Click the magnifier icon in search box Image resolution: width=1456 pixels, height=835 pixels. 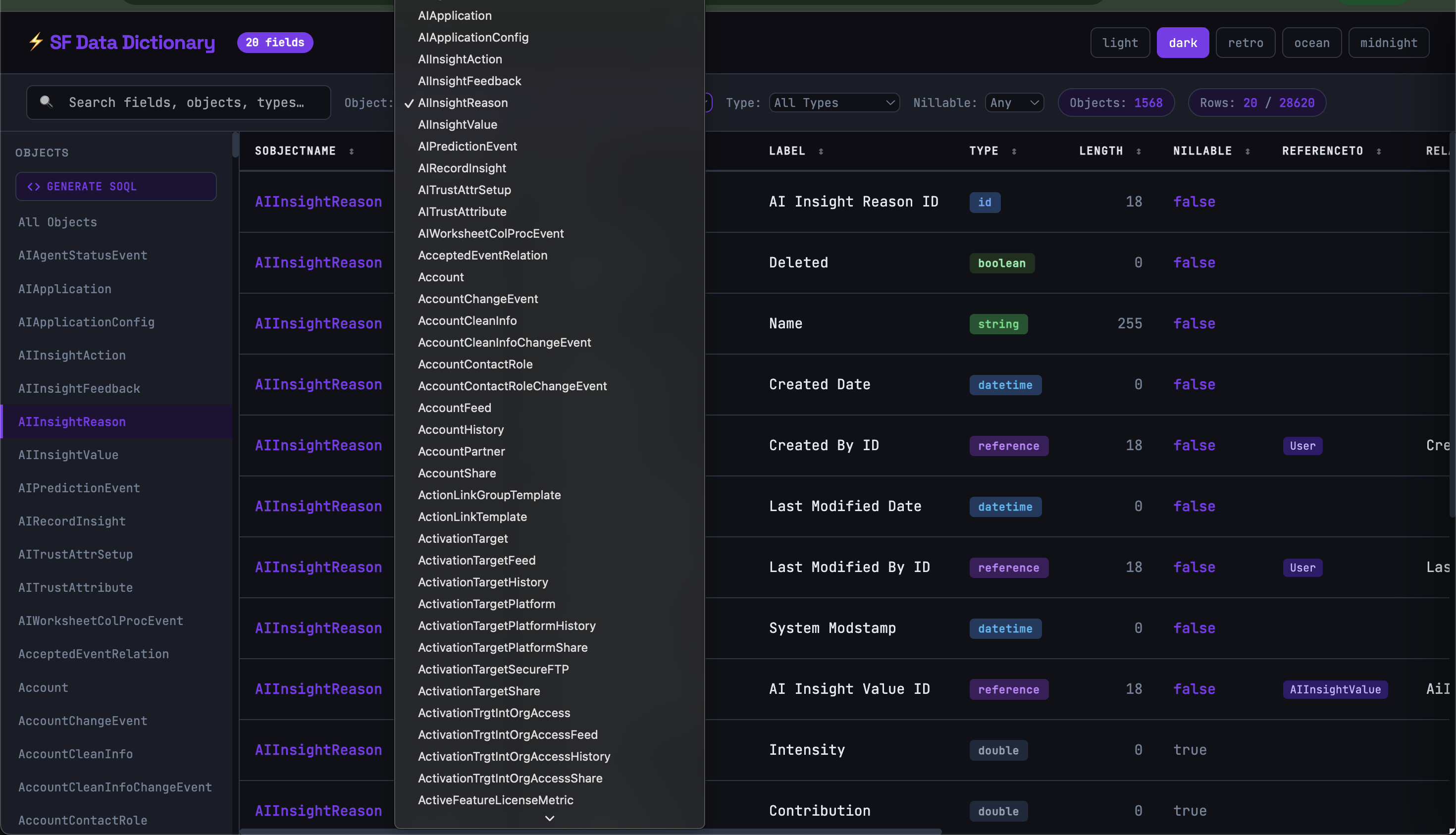point(47,102)
